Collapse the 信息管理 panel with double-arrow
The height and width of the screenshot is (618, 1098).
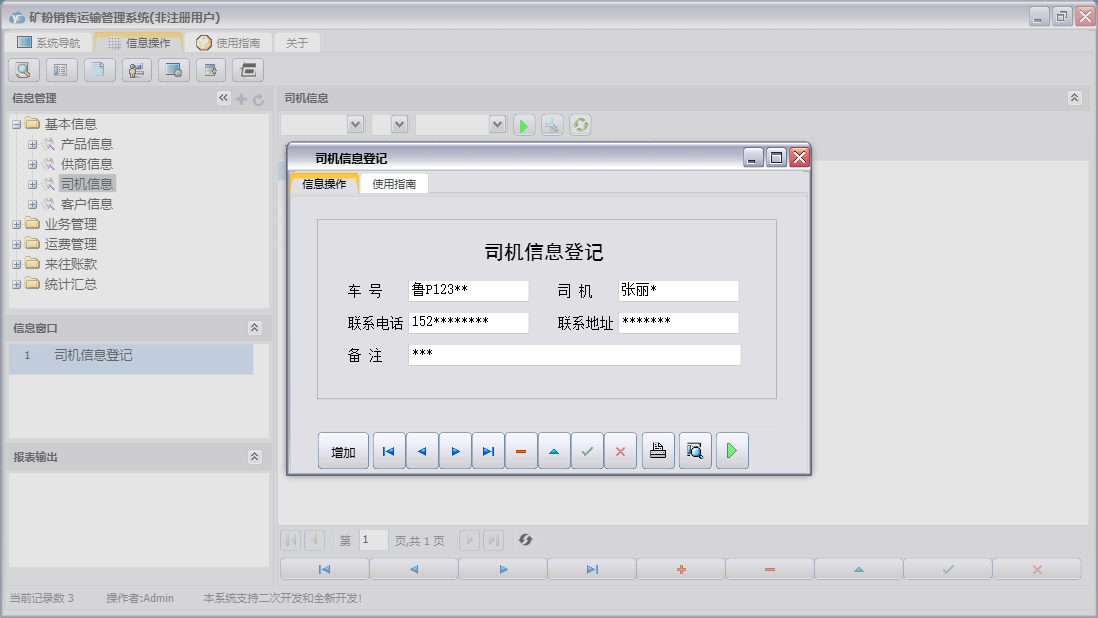pyautogui.click(x=223, y=98)
